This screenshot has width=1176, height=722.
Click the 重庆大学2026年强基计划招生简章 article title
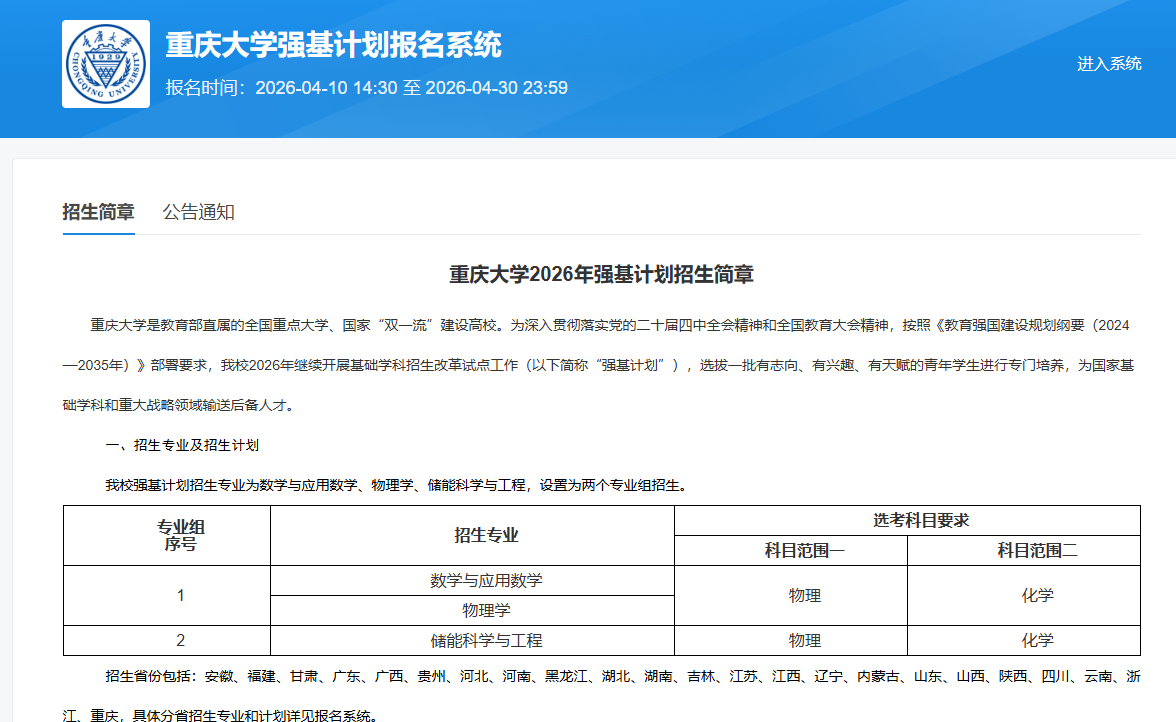pos(601,275)
